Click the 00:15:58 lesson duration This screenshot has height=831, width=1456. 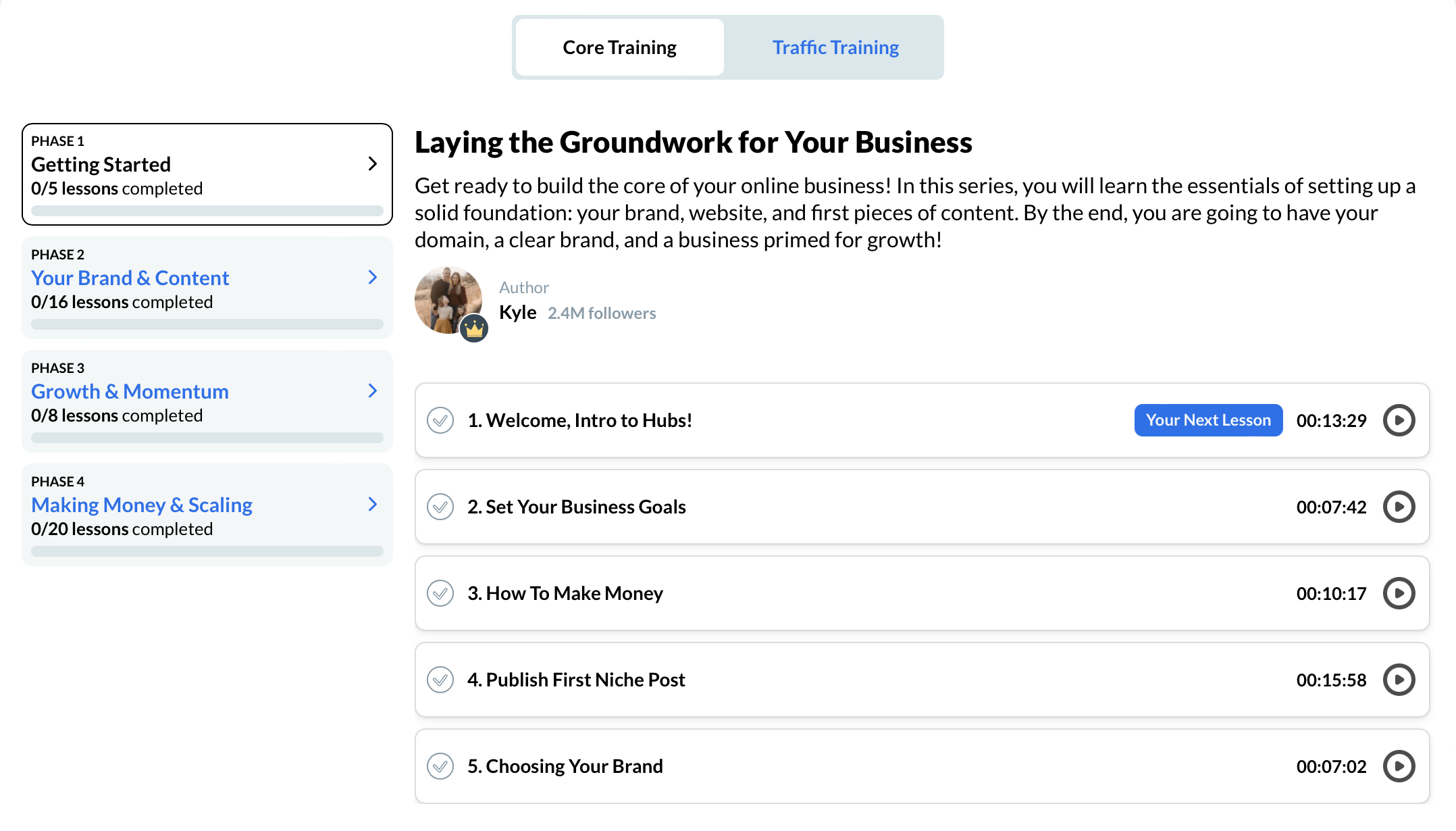pyautogui.click(x=1331, y=680)
